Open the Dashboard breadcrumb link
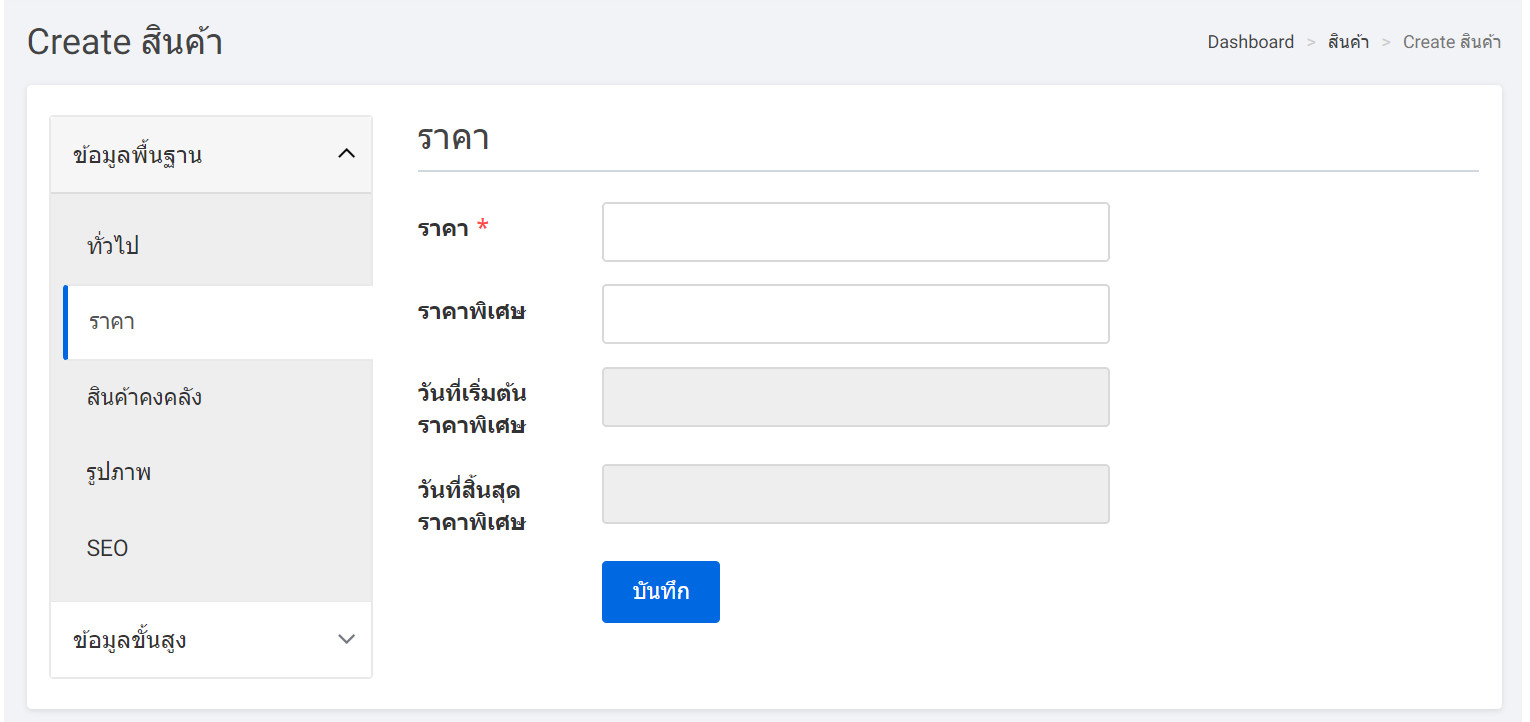The height and width of the screenshot is (722, 1530). click(x=1251, y=42)
